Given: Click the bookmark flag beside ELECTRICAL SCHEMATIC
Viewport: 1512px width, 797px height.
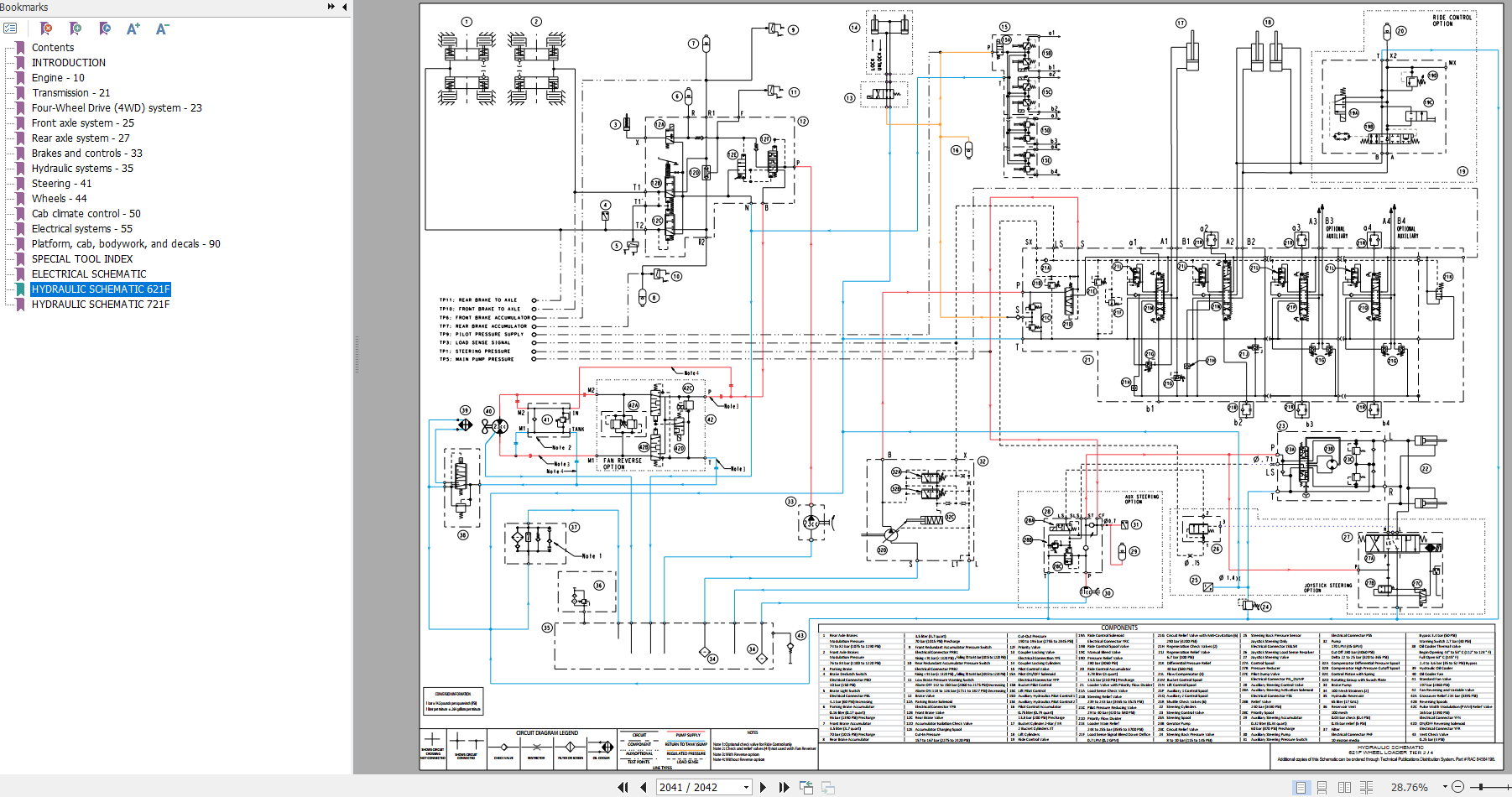Looking at the screenshot, I should tap(21, 274).
